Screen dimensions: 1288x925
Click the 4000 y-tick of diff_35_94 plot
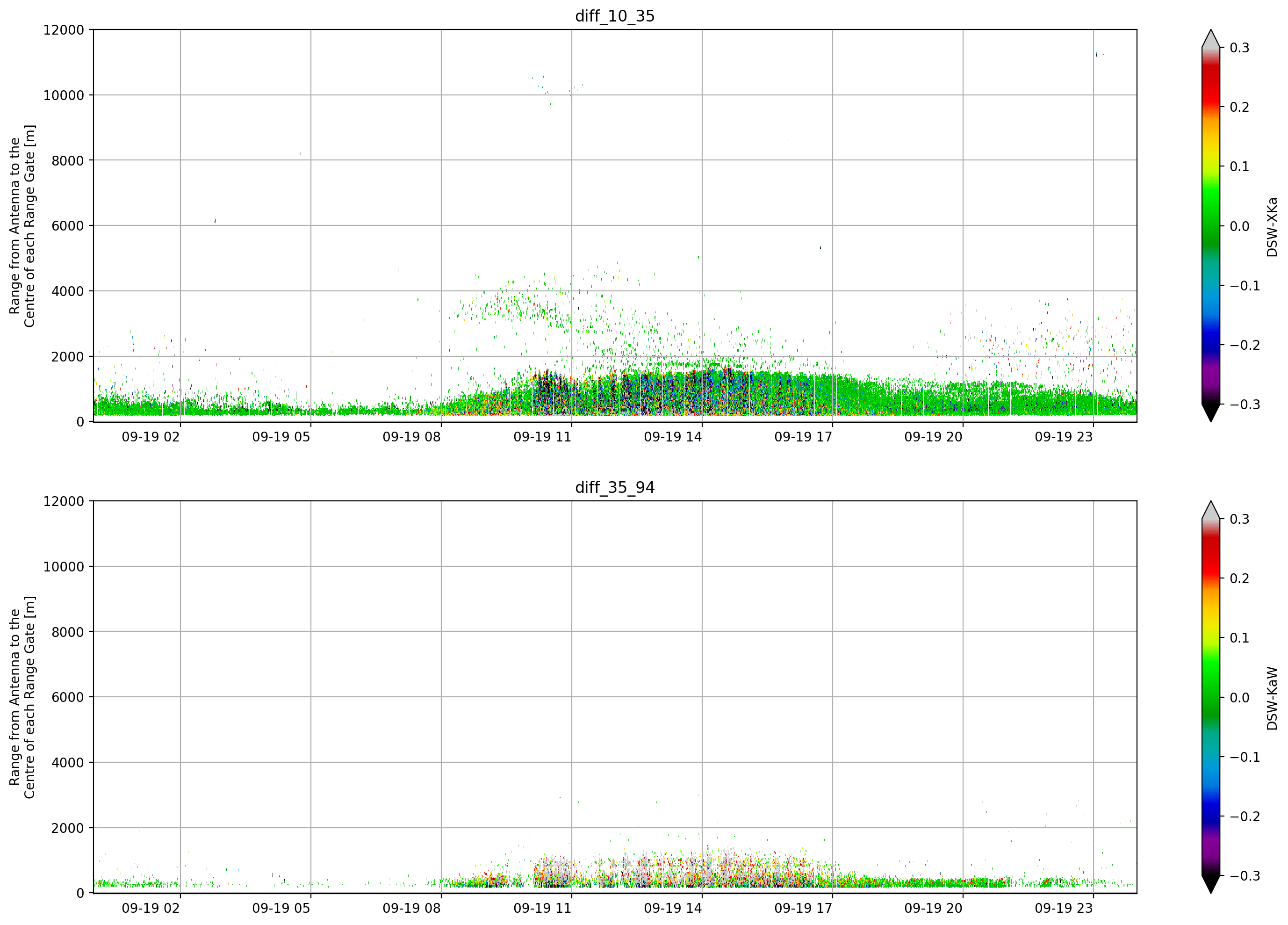click(68, 763)
